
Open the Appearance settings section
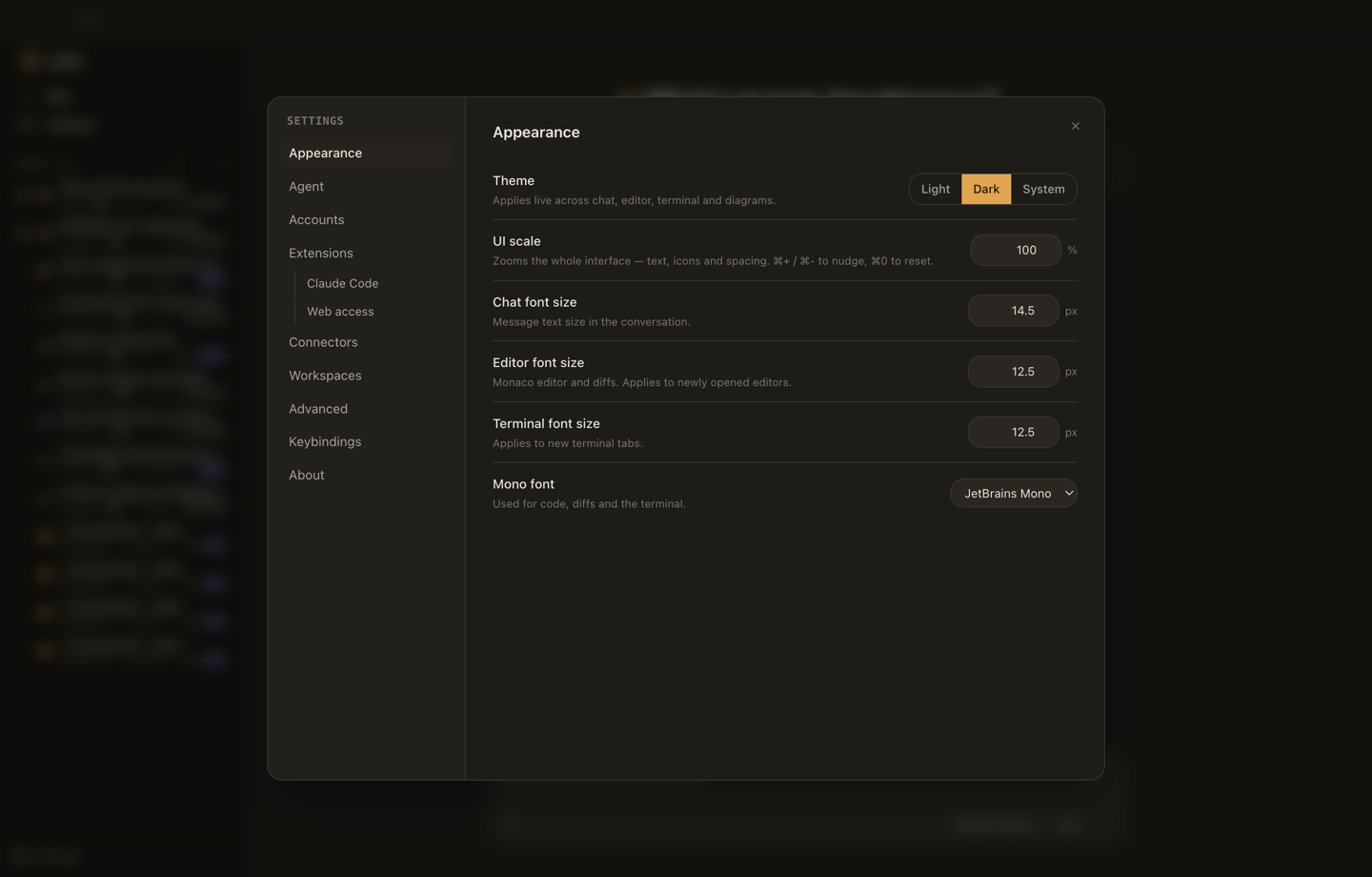(366, 153)
